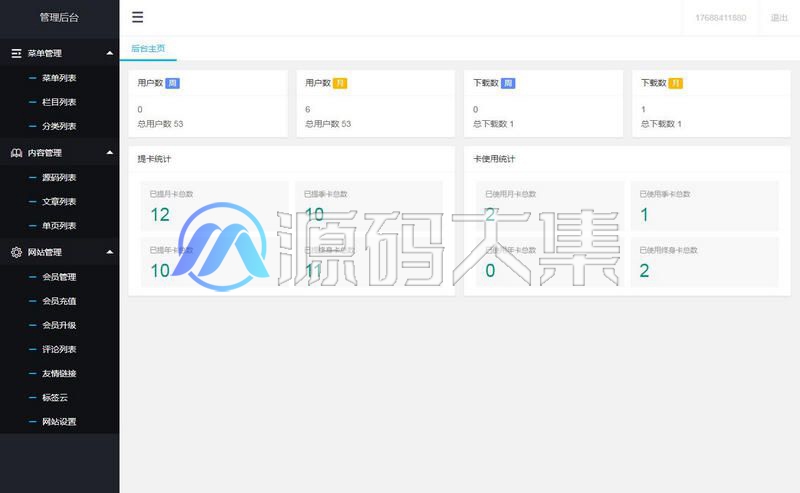Viewport: 800px width, 493px height.
Task: Click 菜单管理 section label
Action: point(45,53)
